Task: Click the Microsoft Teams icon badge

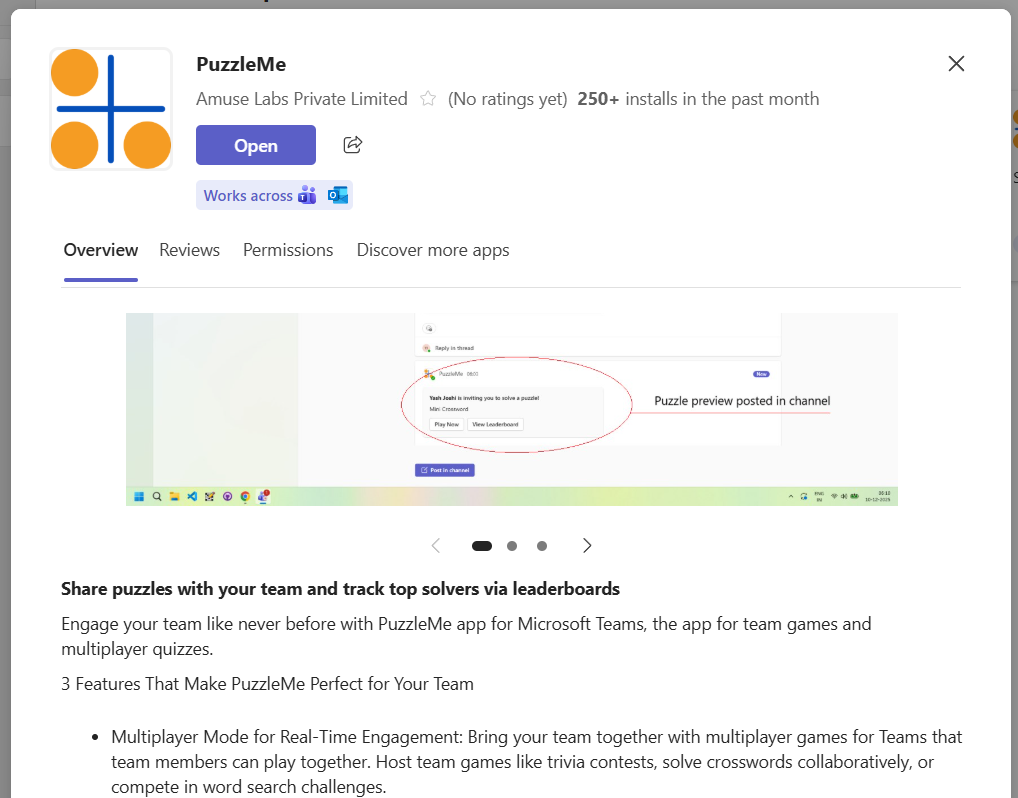Action: (x=307, y=196)
